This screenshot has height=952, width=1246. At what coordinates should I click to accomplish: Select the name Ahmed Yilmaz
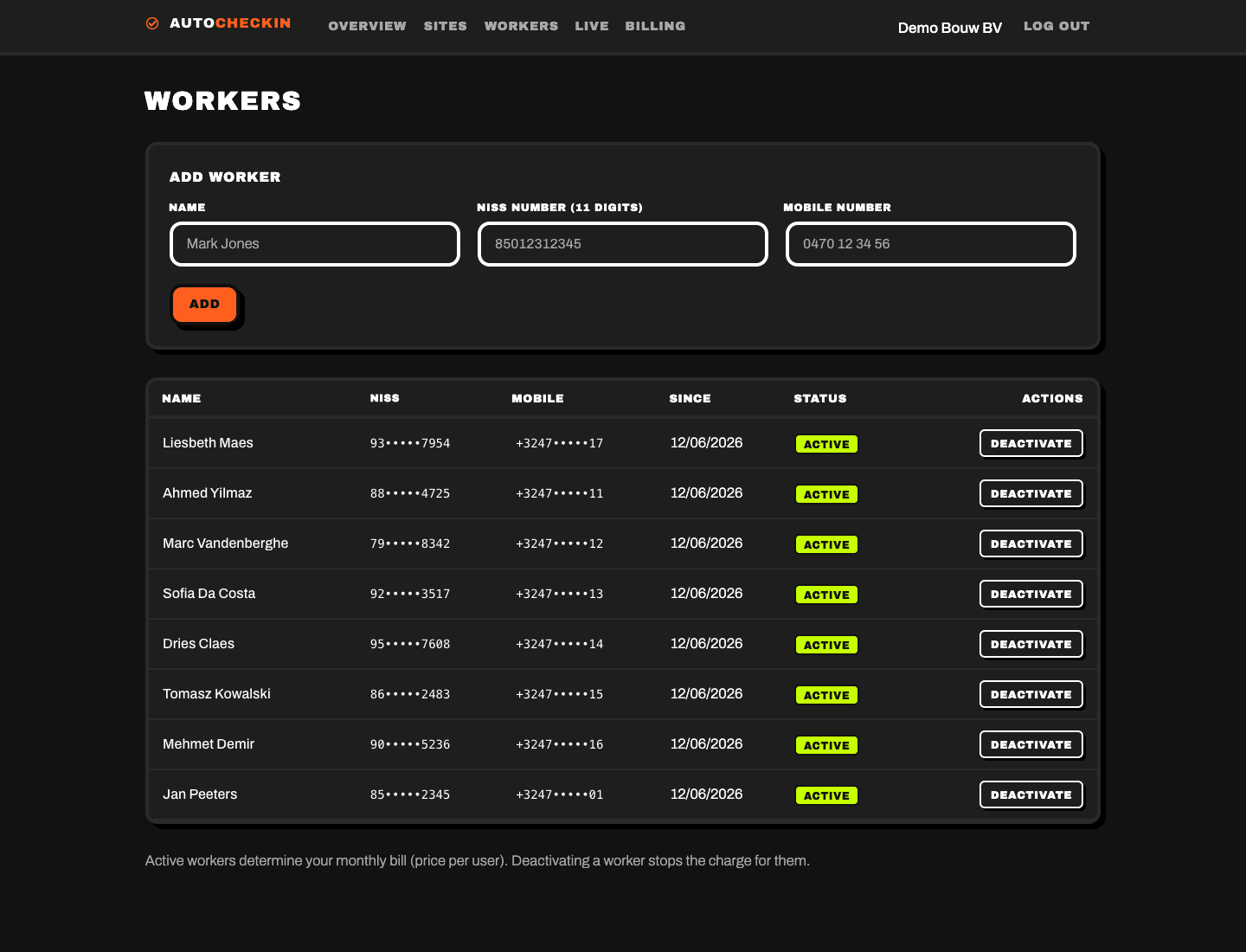(x=208, y=493)
